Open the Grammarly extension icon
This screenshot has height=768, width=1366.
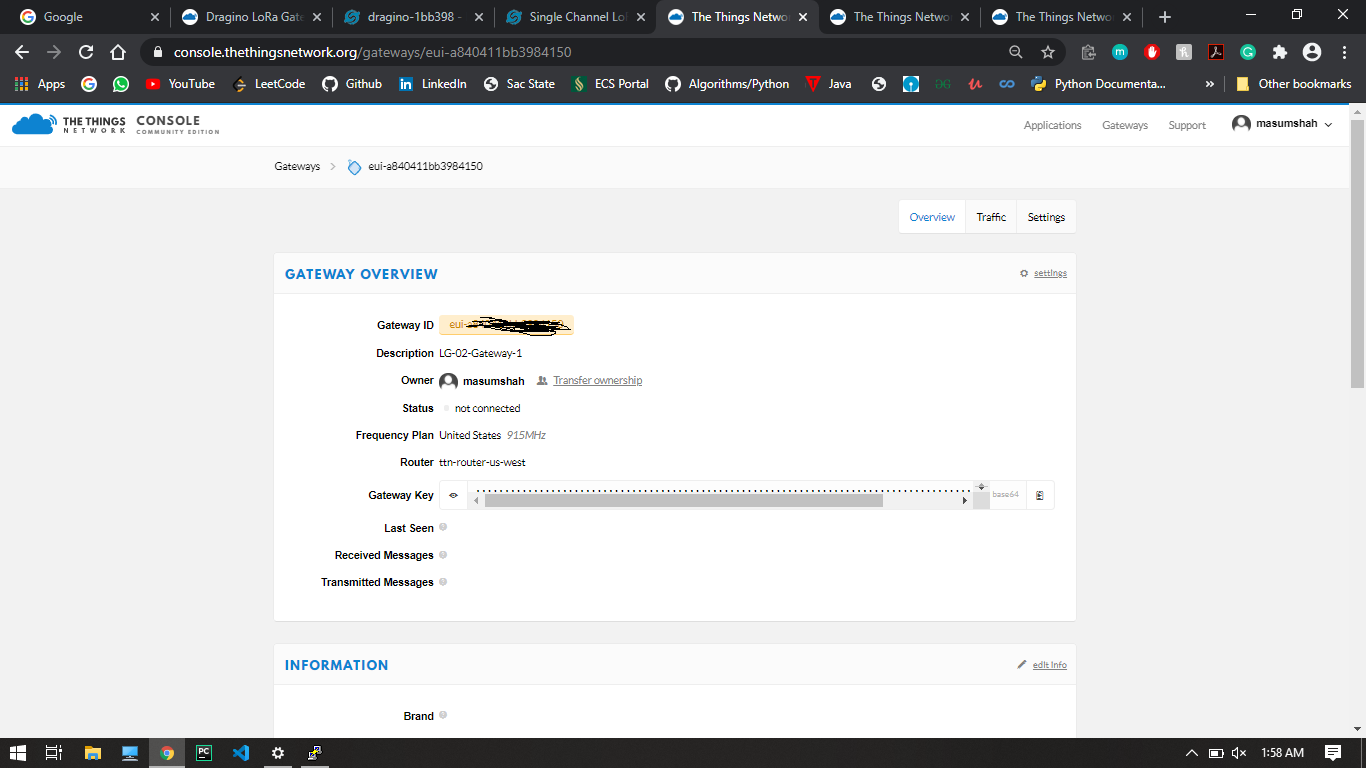pyautogui.click(x=1248, y=52)
